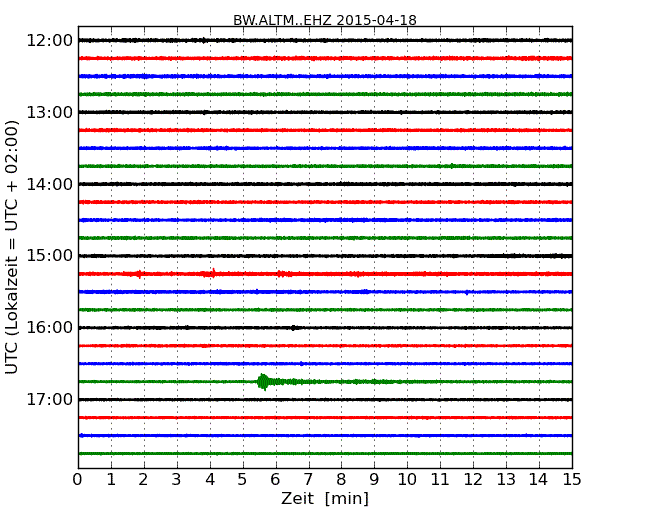
Task: Click the 13:00 time label
Action: point(50,112)
